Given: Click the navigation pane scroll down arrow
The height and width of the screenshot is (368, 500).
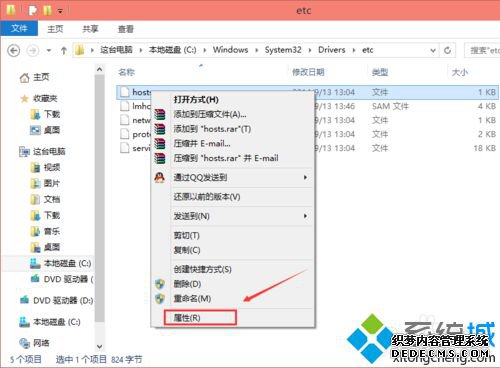Looking at the screenshot, I should pyautogui.click(x=99, y=347).
